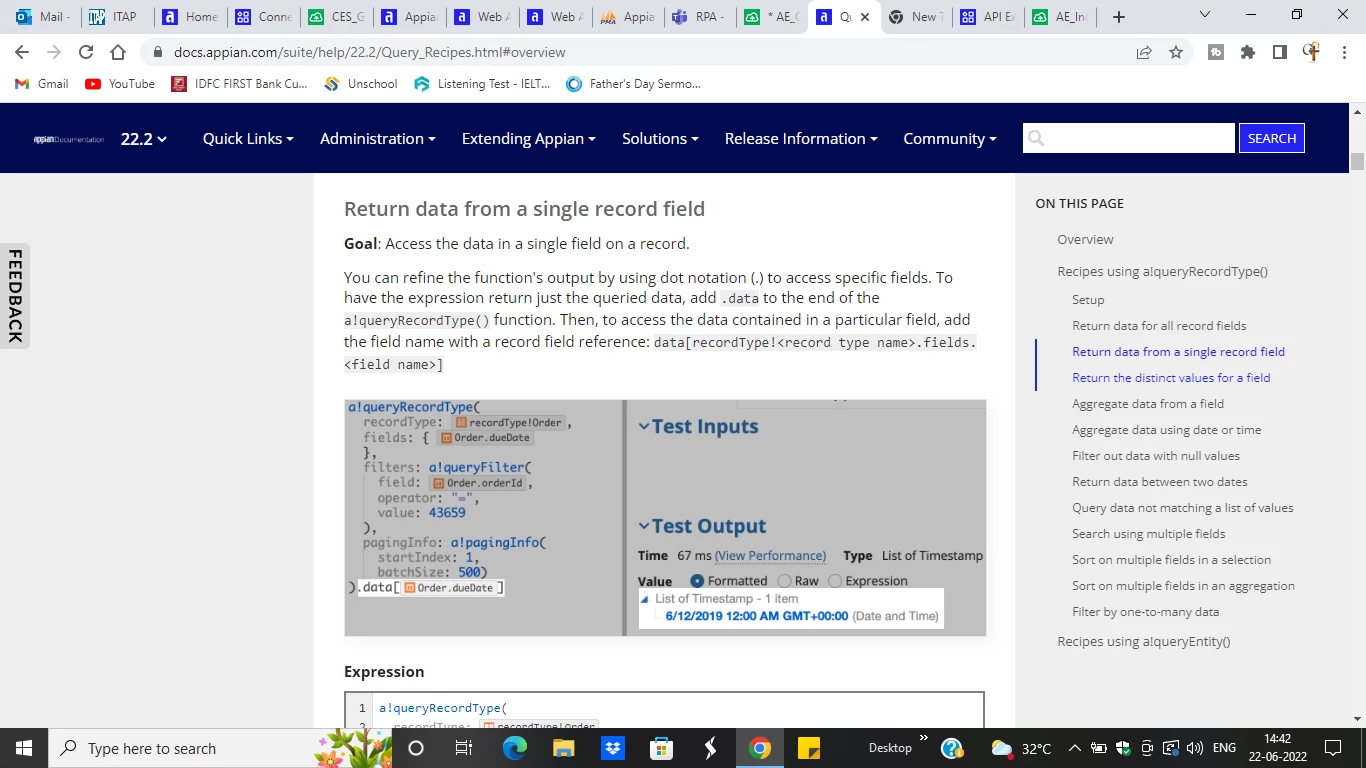This screenshot has height=768, width=1366.
Task: Open the TubeBuddy extension icon
Action: click(x=1216, y=52)
